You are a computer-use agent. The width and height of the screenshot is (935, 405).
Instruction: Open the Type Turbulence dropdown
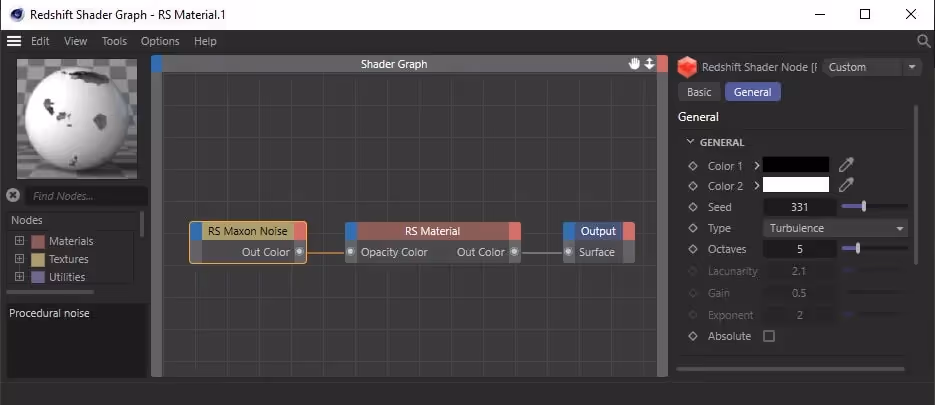[835, 228]
